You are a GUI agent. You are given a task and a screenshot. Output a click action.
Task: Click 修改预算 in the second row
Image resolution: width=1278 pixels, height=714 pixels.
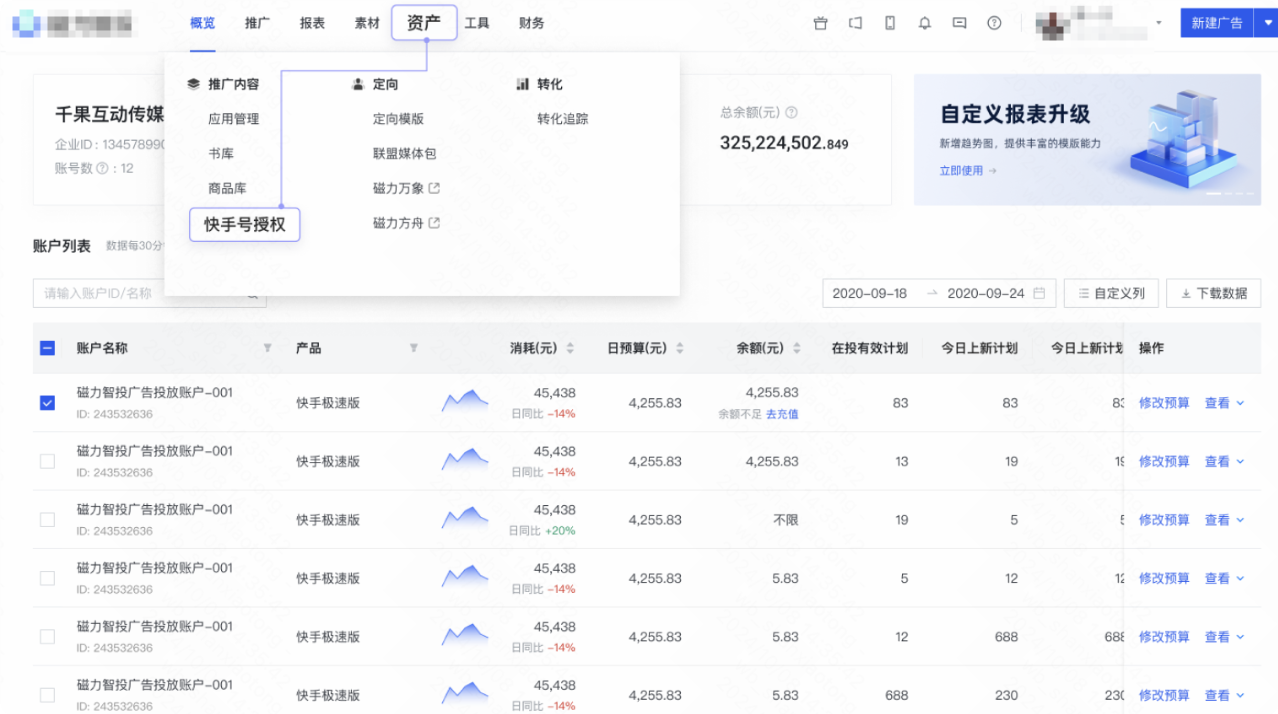(x=1164, y=461)
